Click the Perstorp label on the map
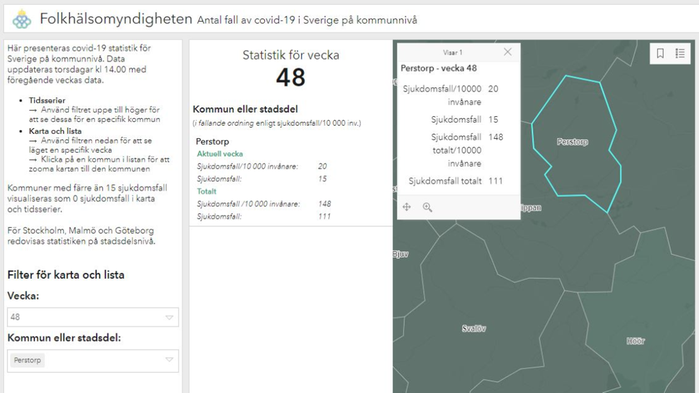The height and width of the screenshot is (393, 699). (572, 142)
